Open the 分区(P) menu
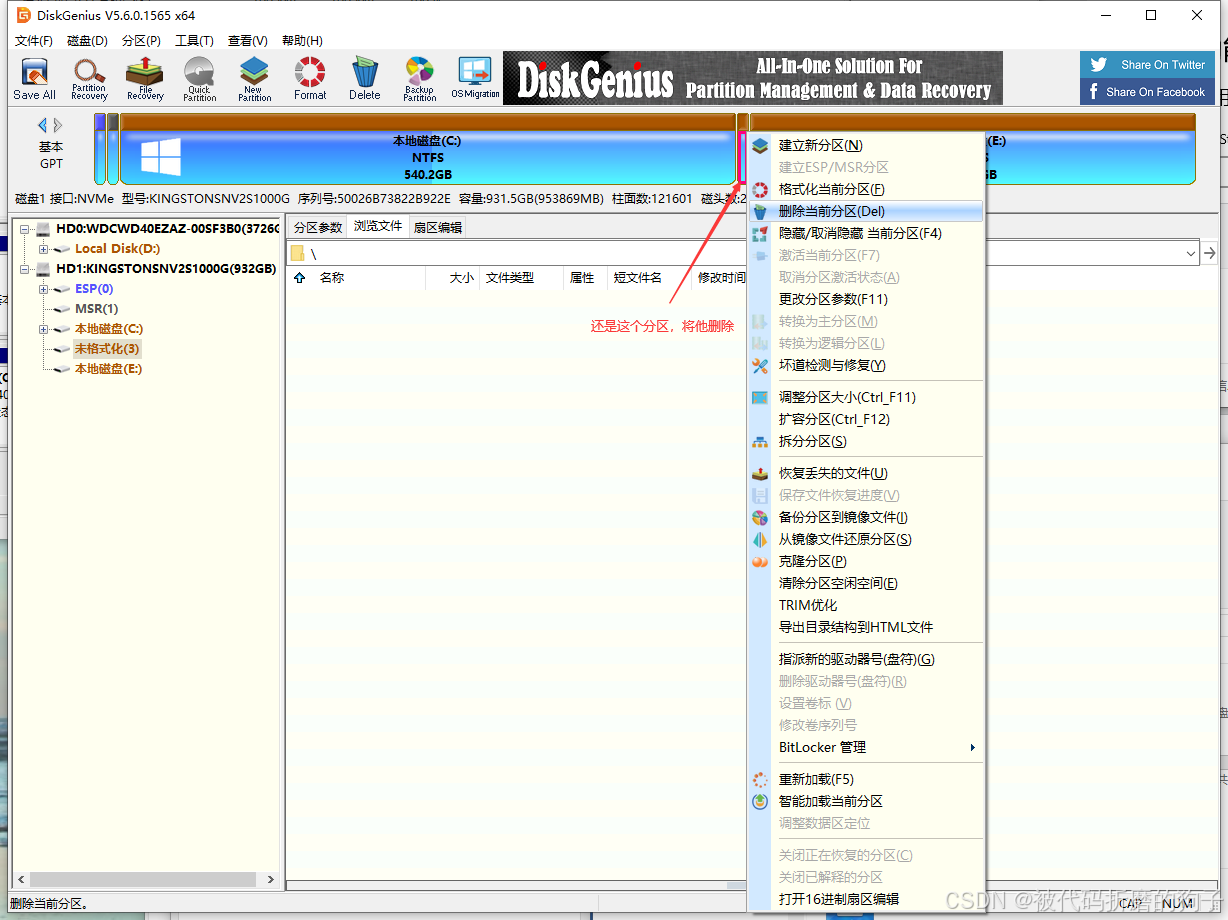 141,41
